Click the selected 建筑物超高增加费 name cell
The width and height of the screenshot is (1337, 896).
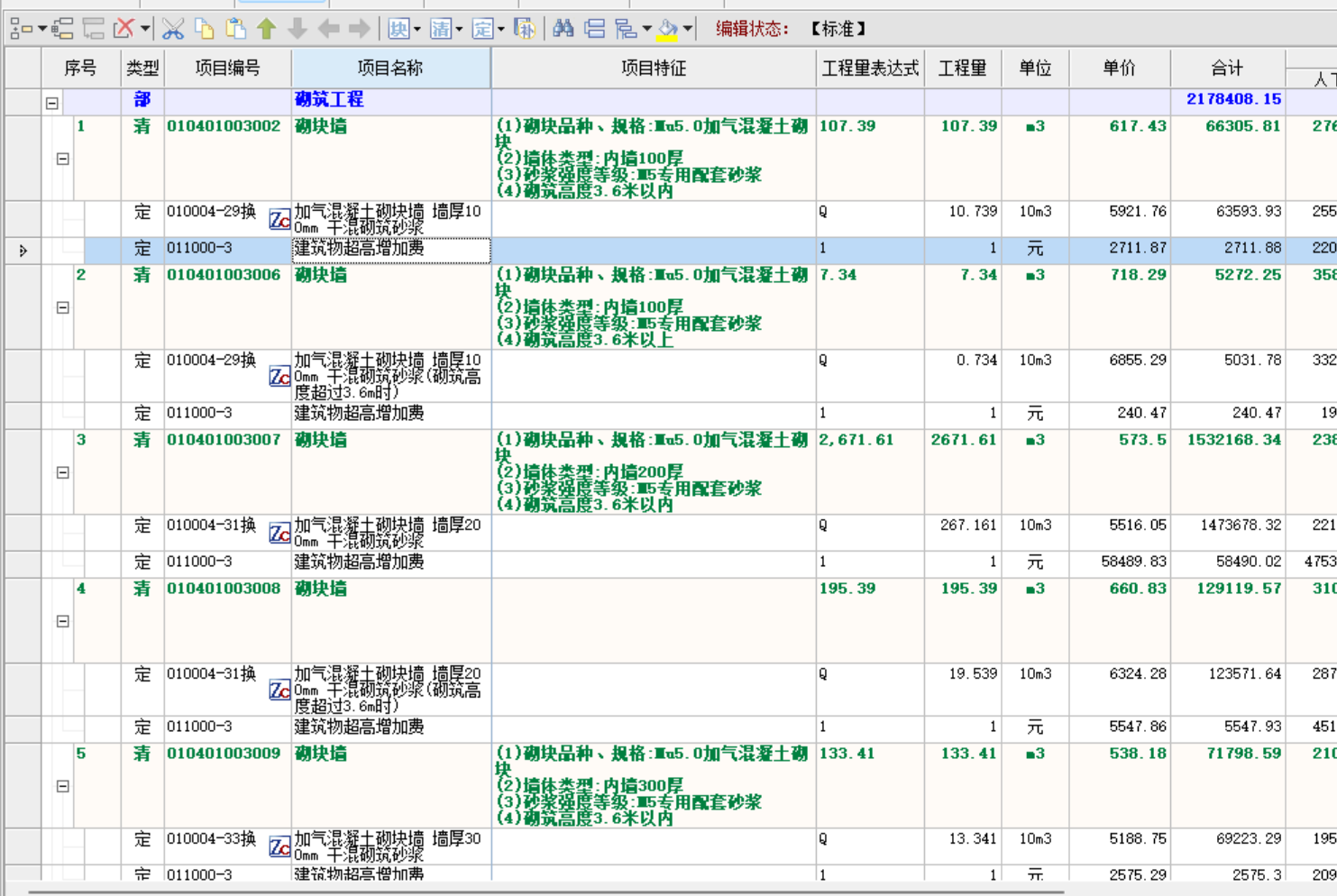pyautogui.click(x=391, y=250)
